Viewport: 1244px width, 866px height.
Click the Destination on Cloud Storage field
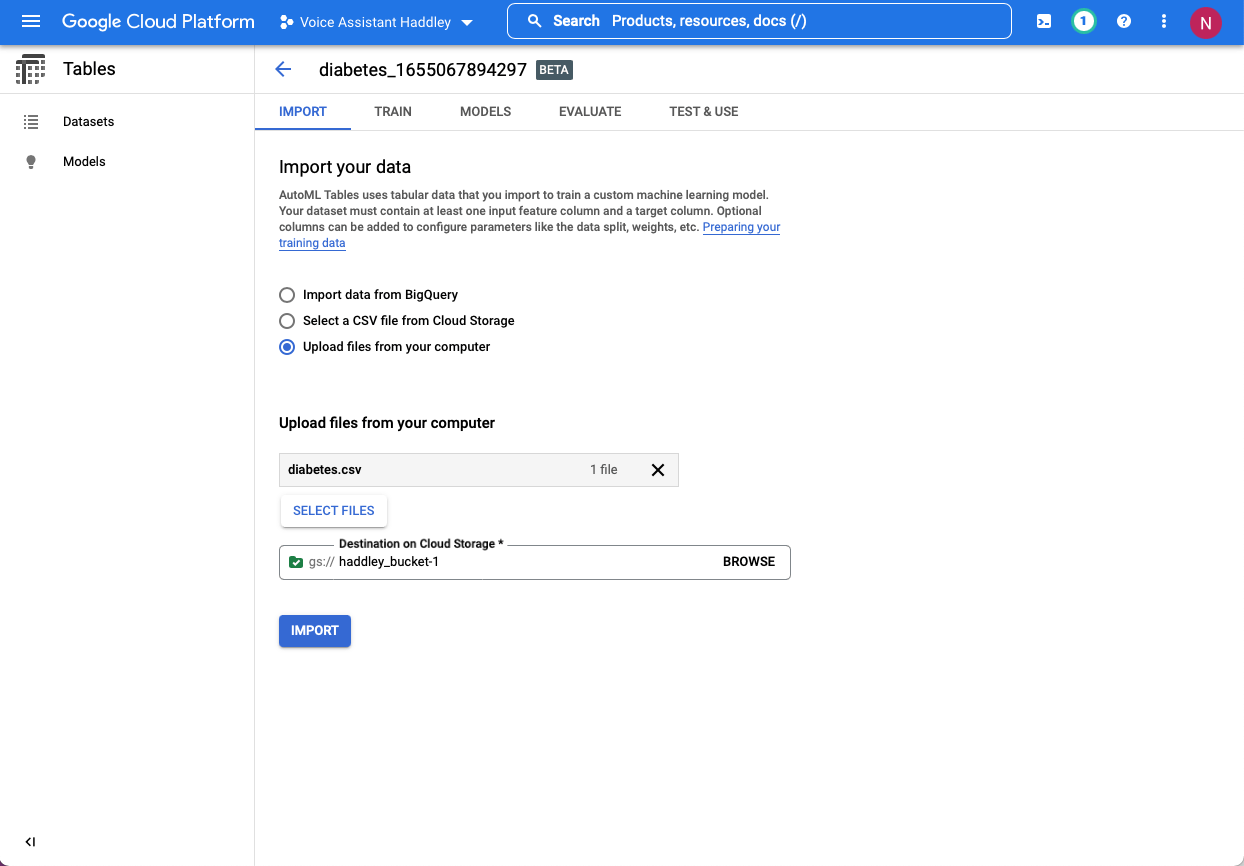pos(520,562)
